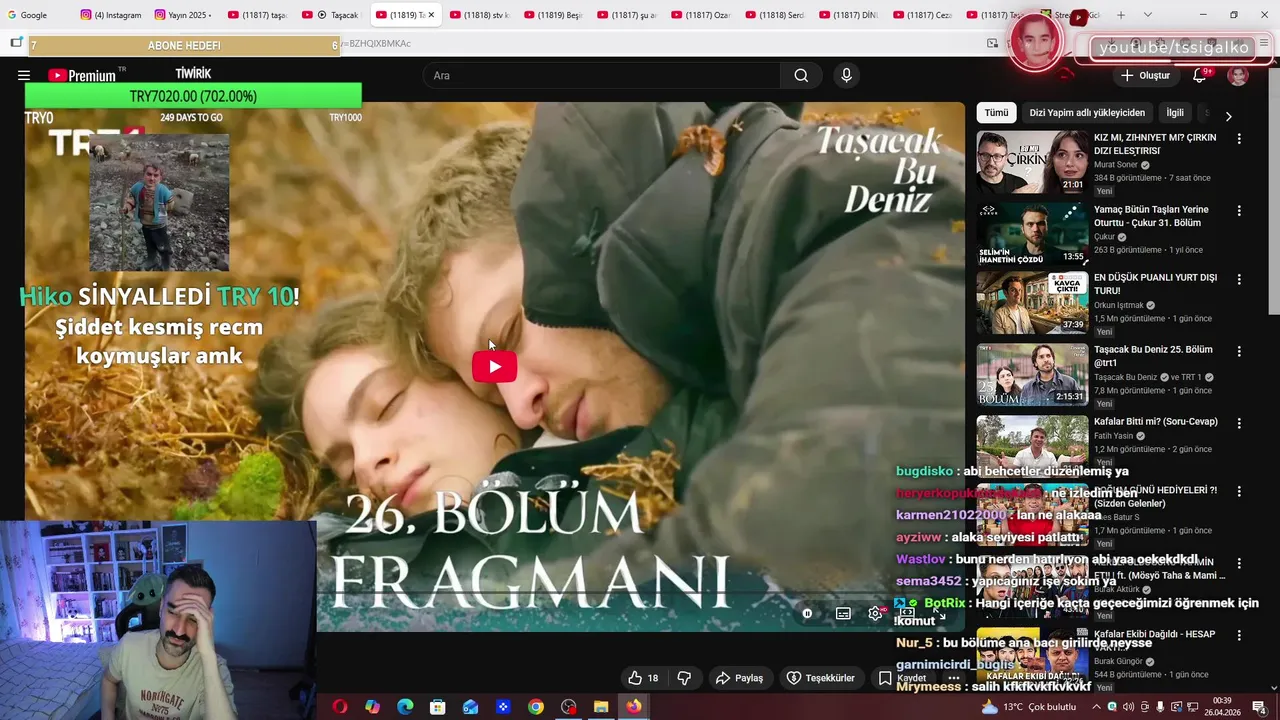Open a new browser tab with plus
This screenshot has width=1280, height=720.
(x=1121, y=15)
